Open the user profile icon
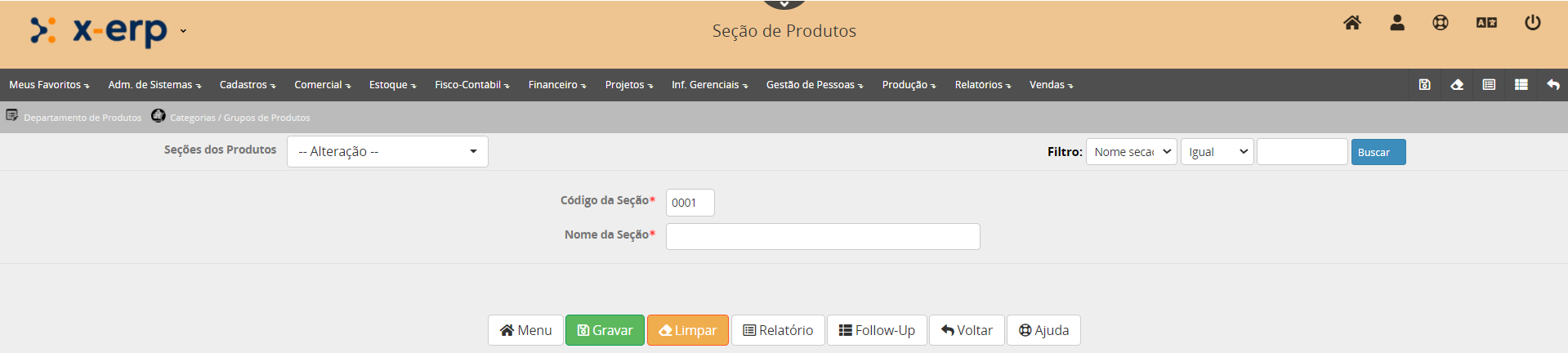 coord(1397,23)
